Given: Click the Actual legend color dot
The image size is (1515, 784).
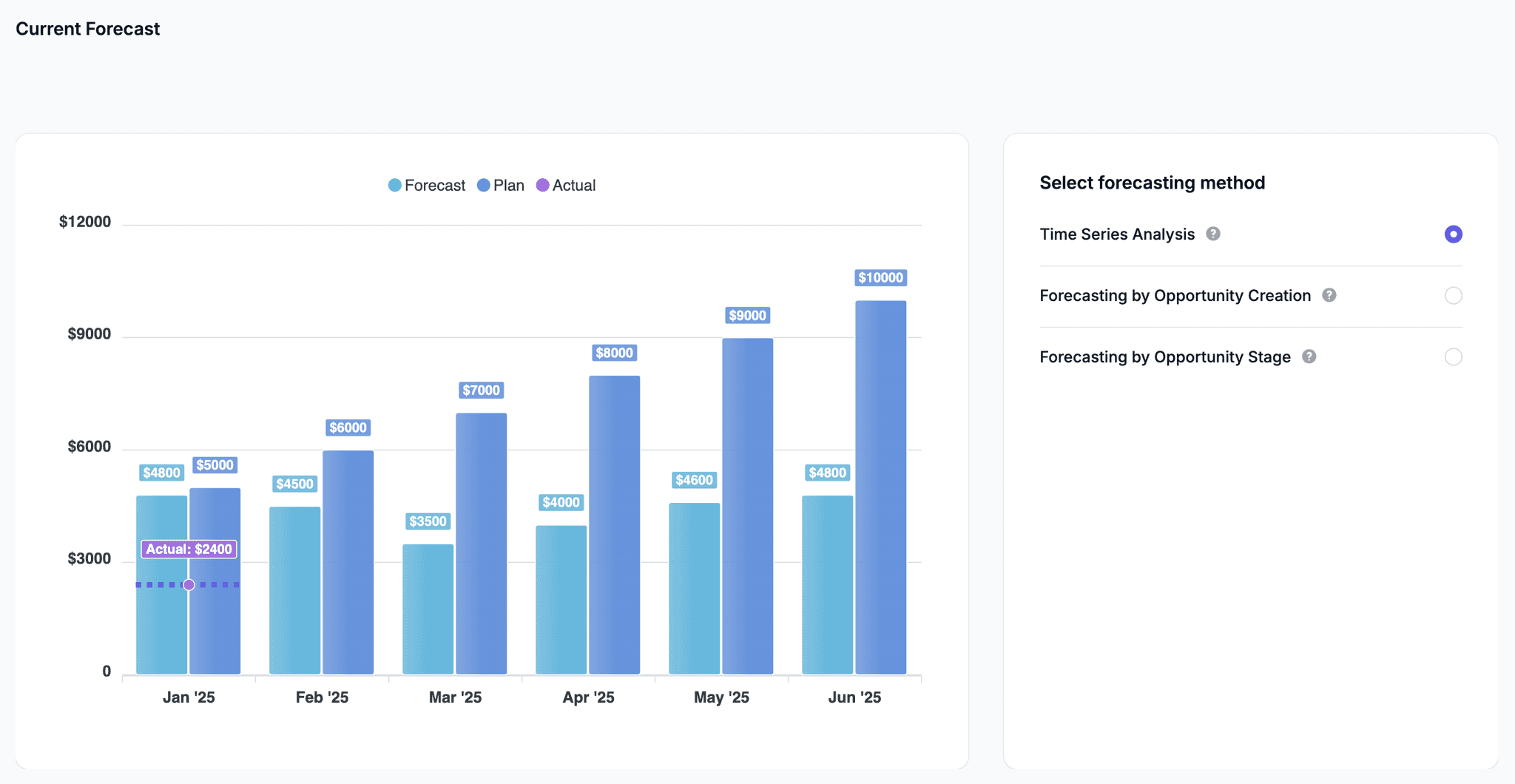Looking at the screenshot, I should [x=543, y=185].
